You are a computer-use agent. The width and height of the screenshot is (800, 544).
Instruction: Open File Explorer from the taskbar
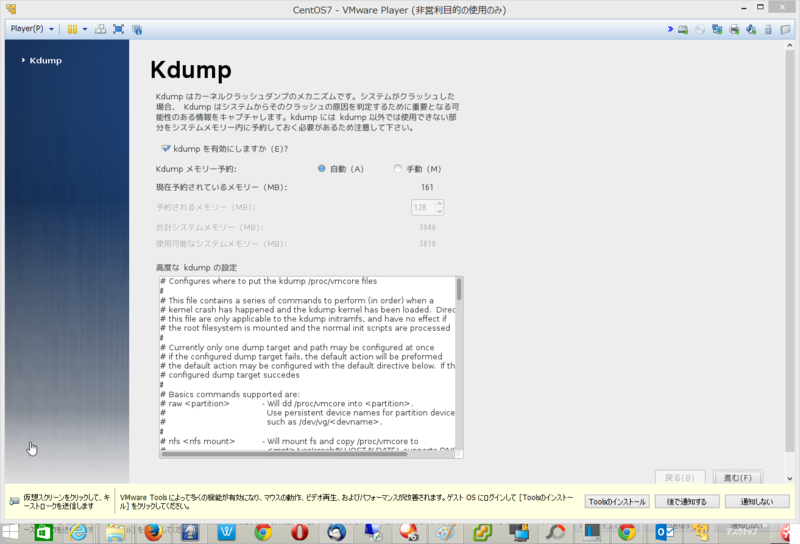115,532
